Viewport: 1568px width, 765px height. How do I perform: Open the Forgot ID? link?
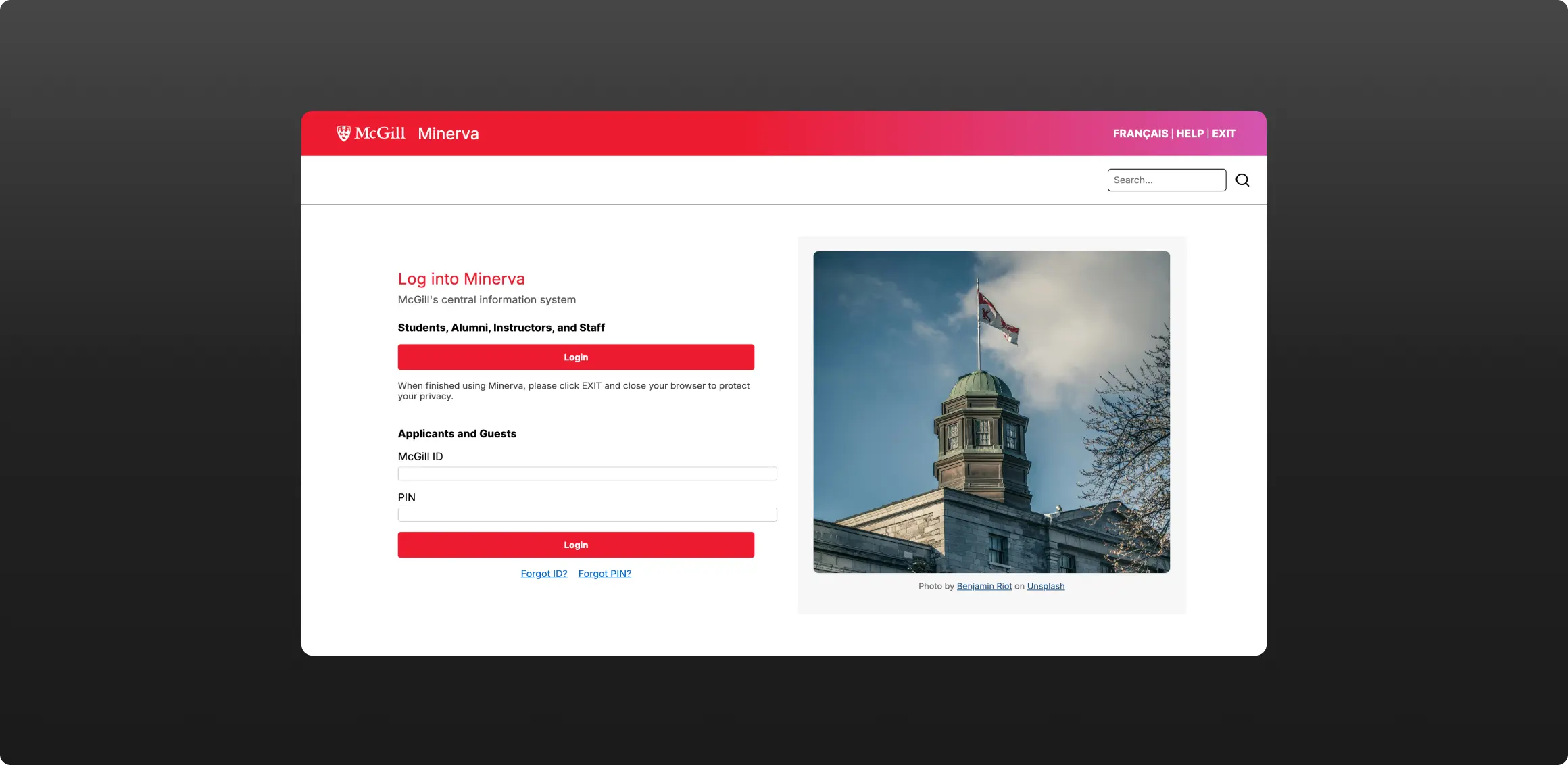(543, 574)
